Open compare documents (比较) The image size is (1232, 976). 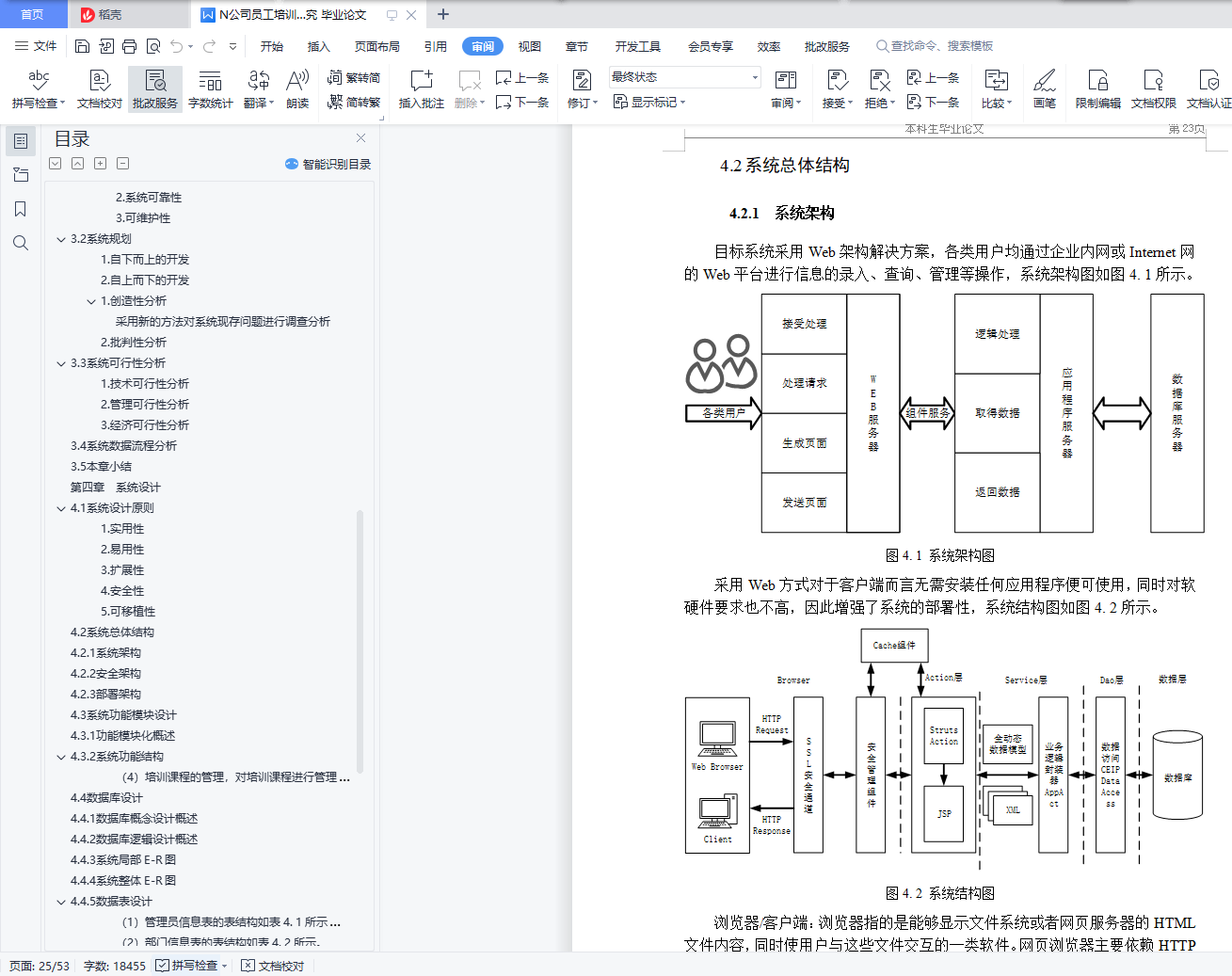click(x=997, y=89)
